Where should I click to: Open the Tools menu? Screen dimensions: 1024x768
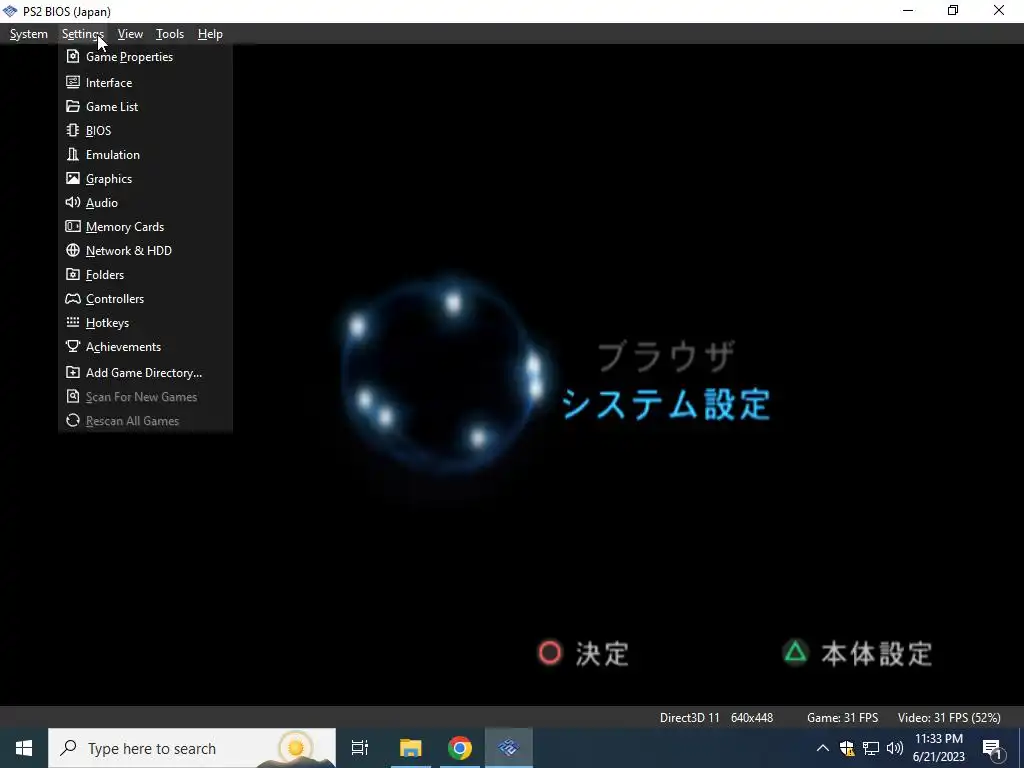(170, 34)
